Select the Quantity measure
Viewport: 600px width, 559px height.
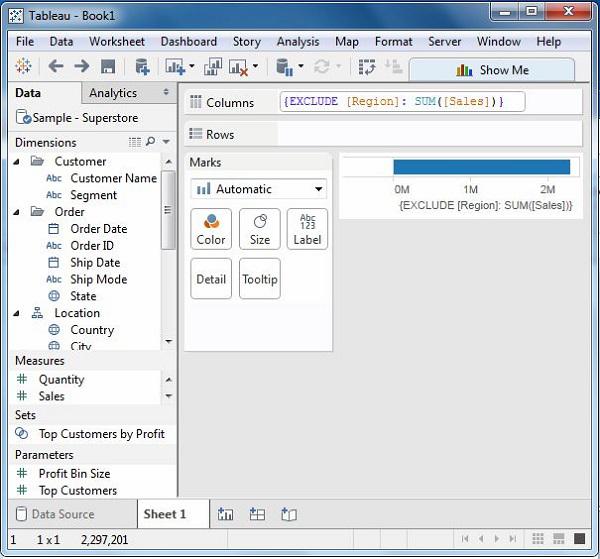click(62, 380)
